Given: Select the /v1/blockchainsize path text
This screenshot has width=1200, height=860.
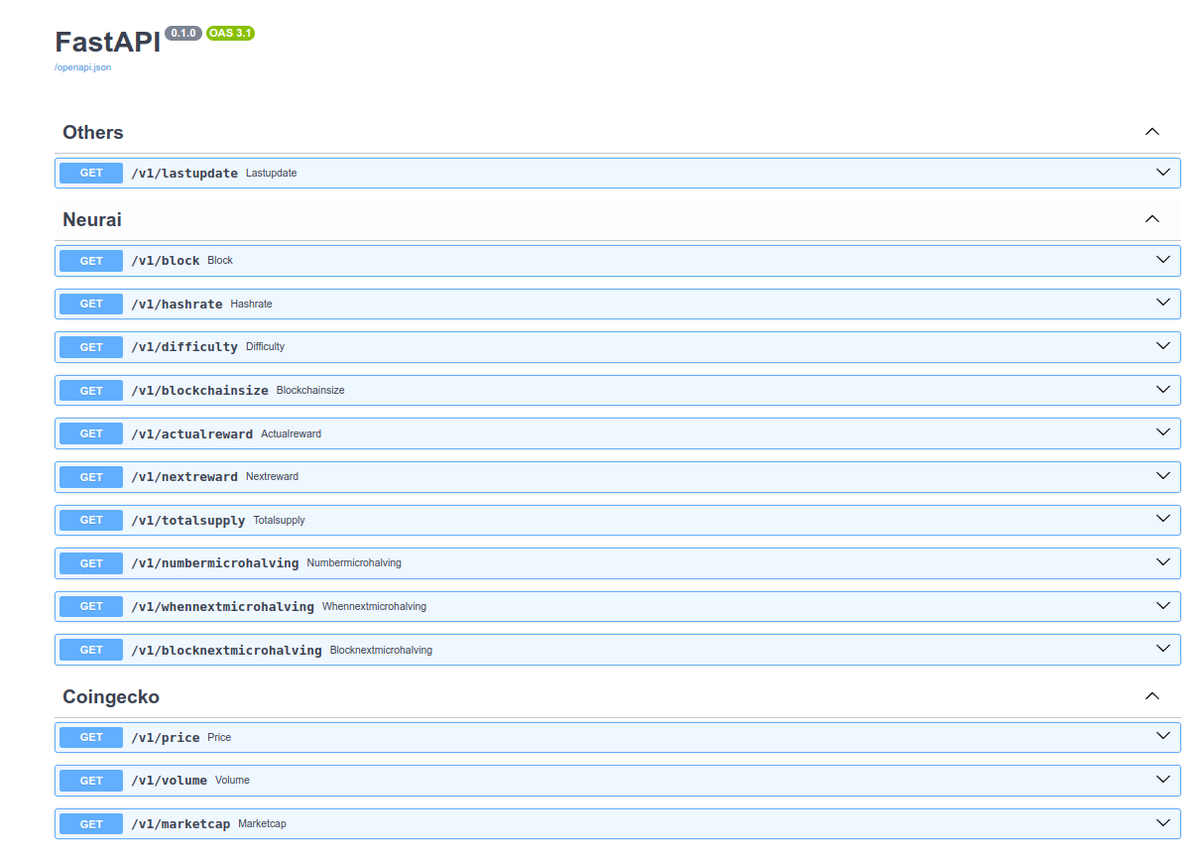Looking at the screenshot, I should (x=200, y=390).
